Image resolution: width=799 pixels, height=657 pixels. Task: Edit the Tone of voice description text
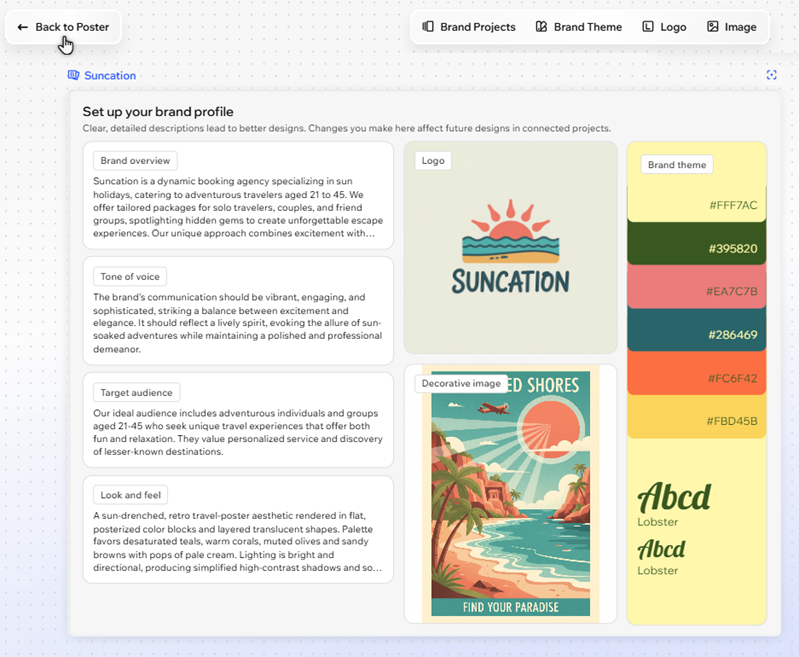point(238,323)
